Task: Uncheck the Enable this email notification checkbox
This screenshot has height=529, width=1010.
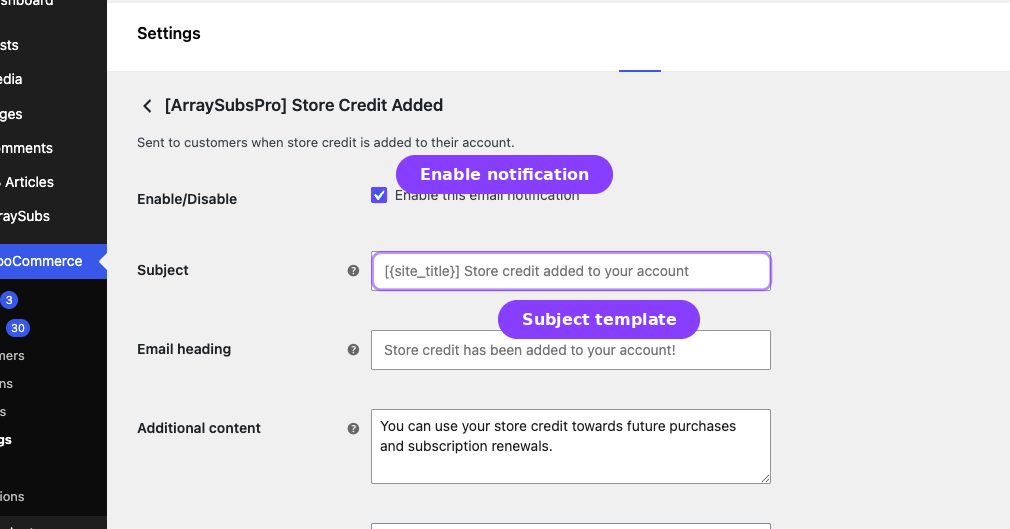Action: tap(379, 195)
